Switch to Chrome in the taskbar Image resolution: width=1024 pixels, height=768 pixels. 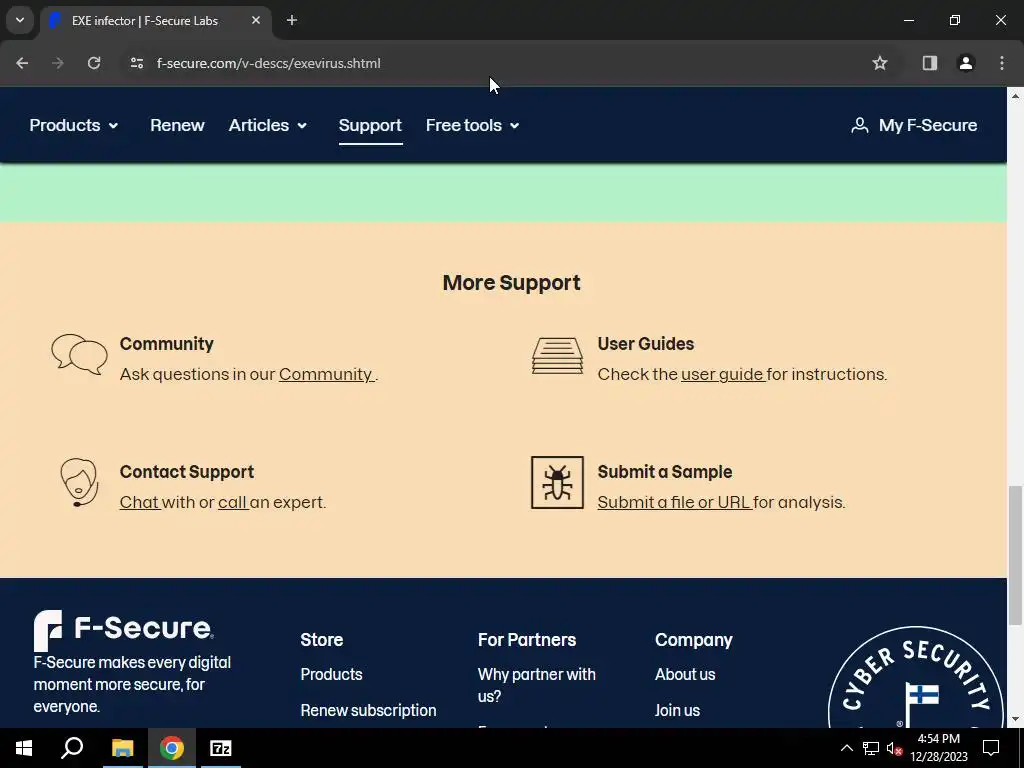pos(172,748)
